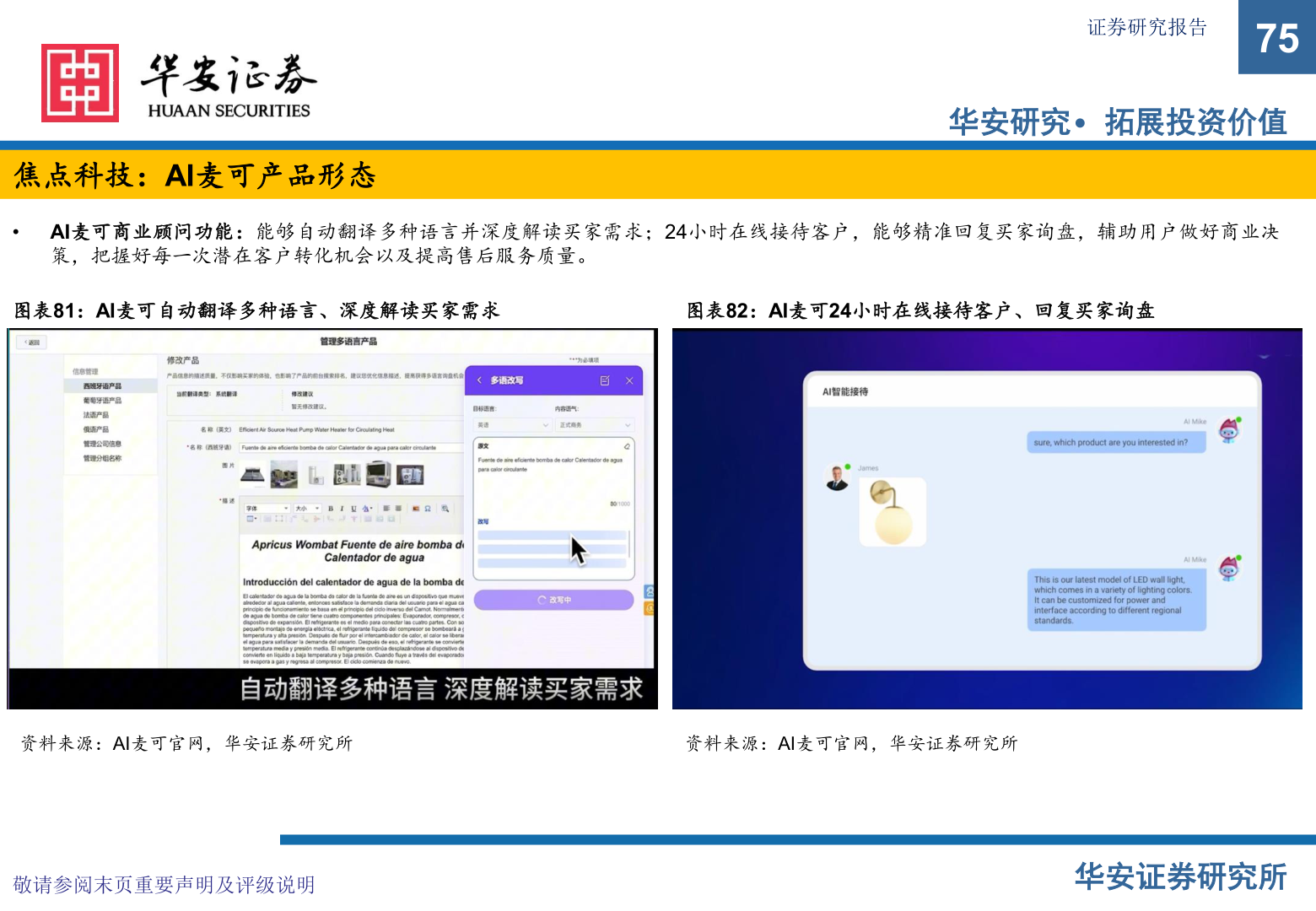The width and height of the screenshot is (1316, 911).
Task: Click the magnifier find icon in editor
Action: click(445, 509)
